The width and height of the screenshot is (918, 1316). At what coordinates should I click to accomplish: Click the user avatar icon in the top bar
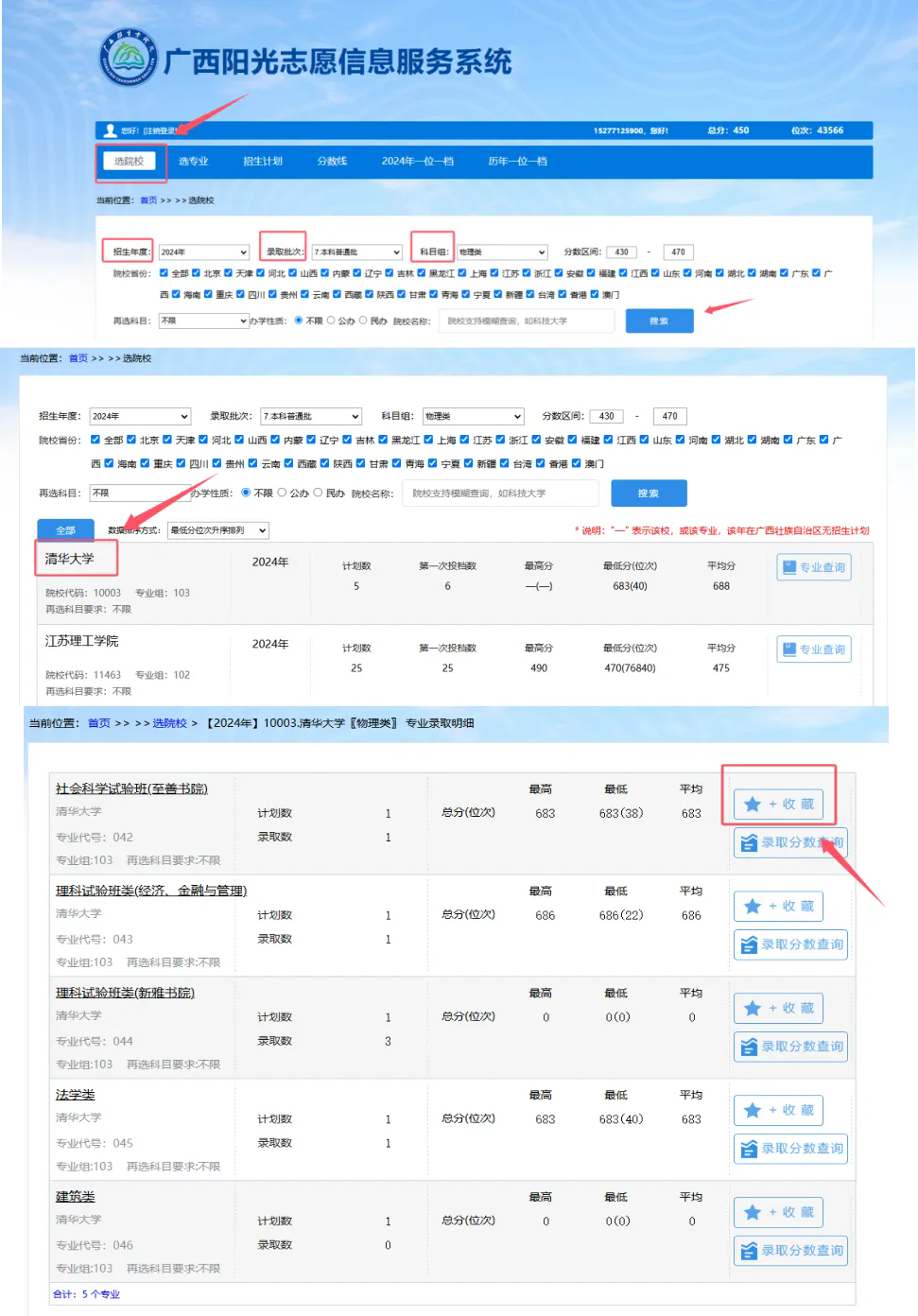[111, 130]
